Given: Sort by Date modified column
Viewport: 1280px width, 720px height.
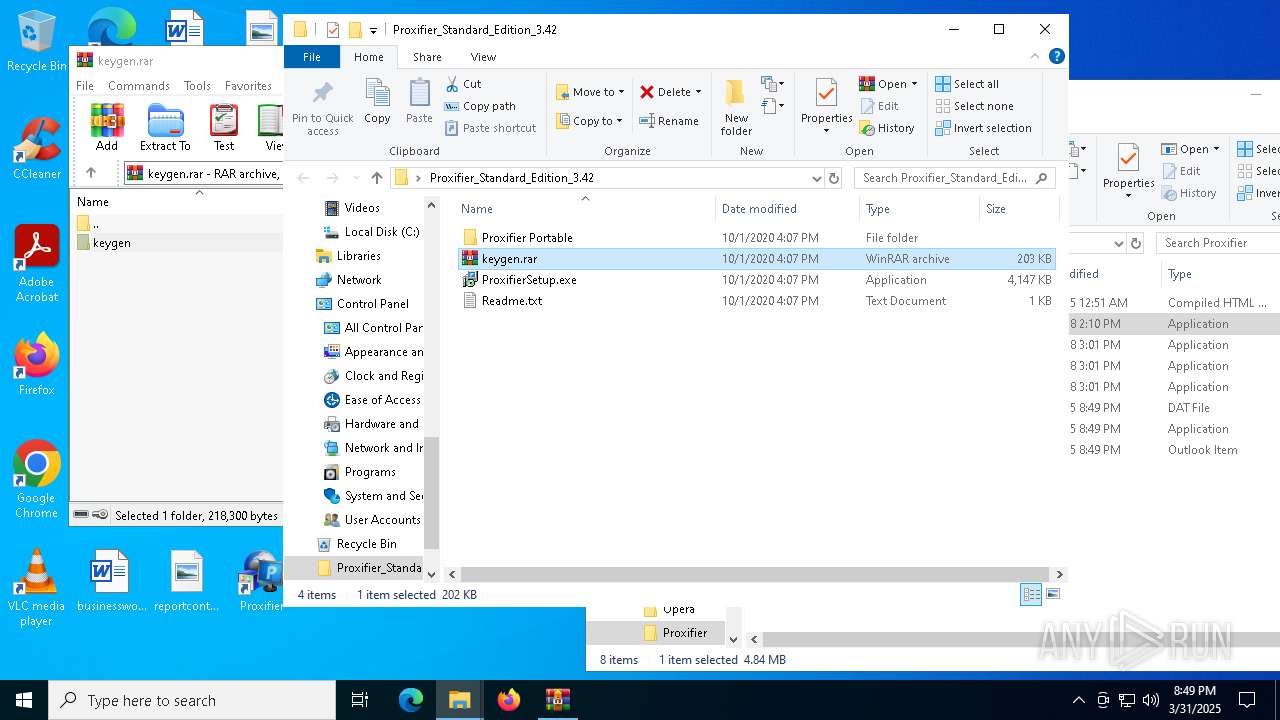Looking at the screenshot, I should 788,209.
